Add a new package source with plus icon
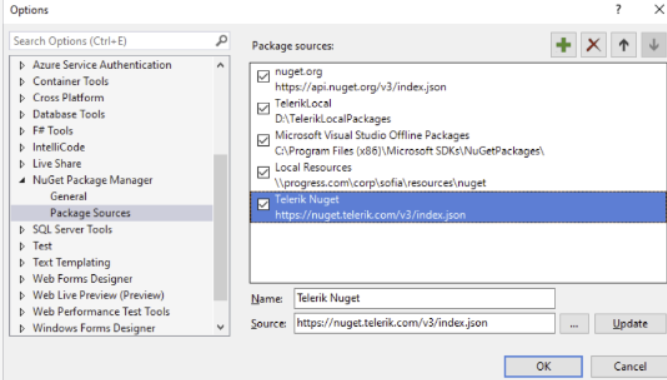667x380 pixels. [564, 45]
